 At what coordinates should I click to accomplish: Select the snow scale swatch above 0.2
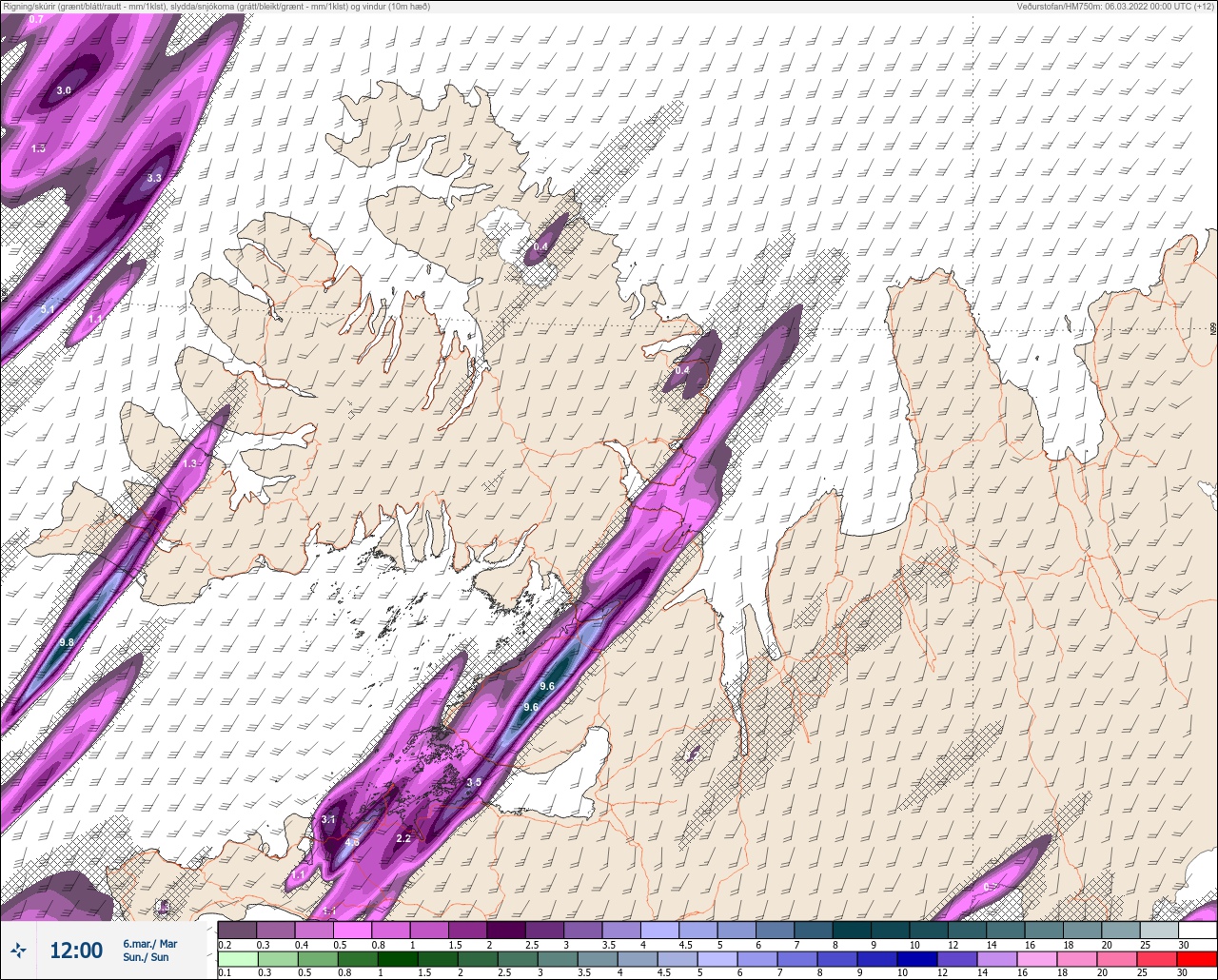pos(237,930)
